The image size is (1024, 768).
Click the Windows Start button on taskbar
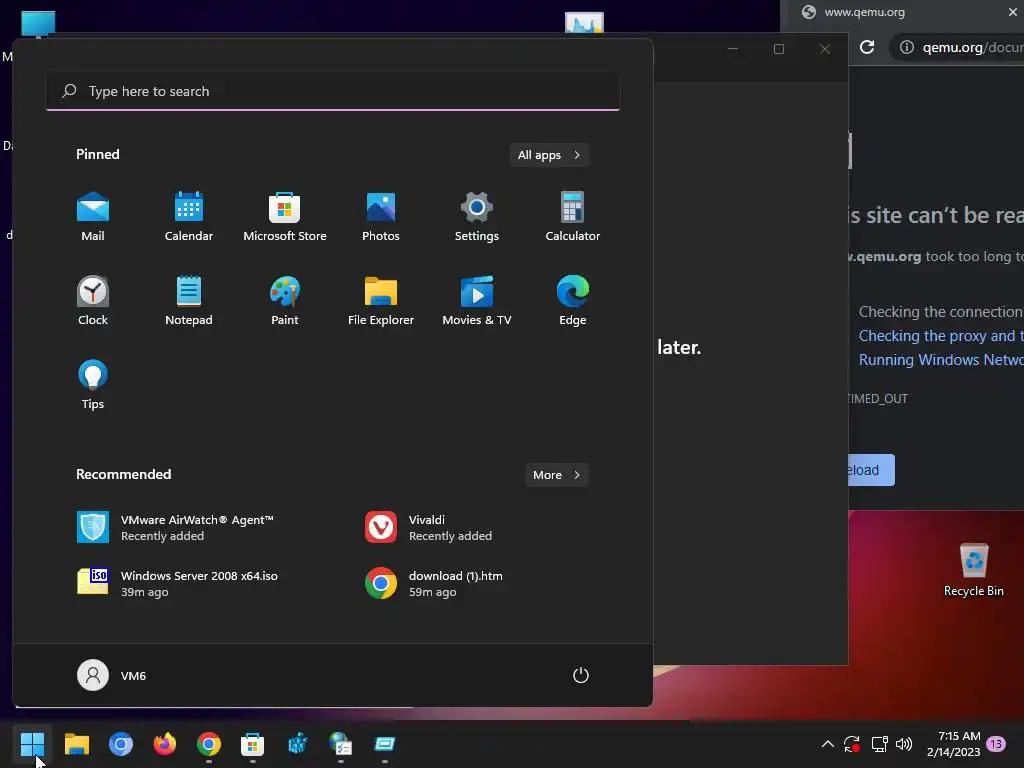pyautogui.click(x=32, y=744)
